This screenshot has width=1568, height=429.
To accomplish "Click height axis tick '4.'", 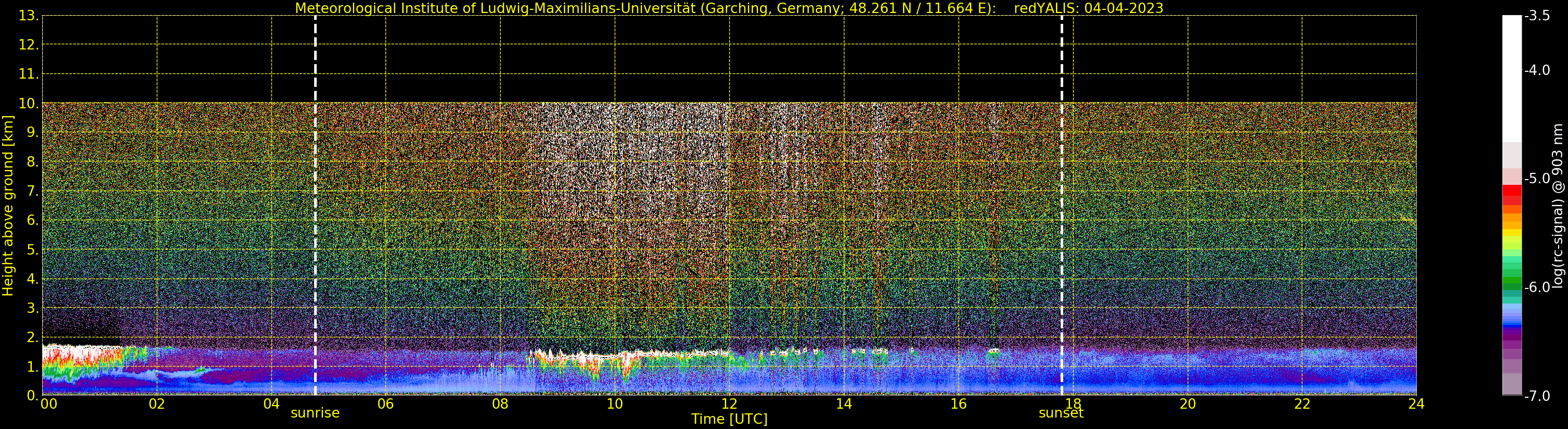I will pos(33,279).
